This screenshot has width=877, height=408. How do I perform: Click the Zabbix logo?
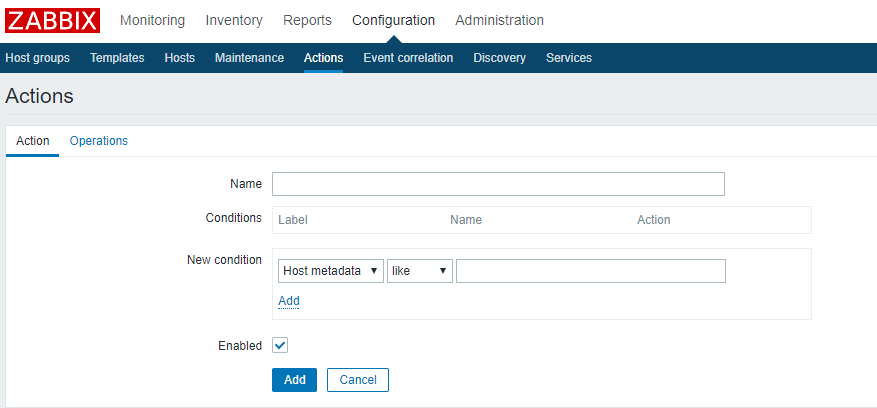point(53,20)
